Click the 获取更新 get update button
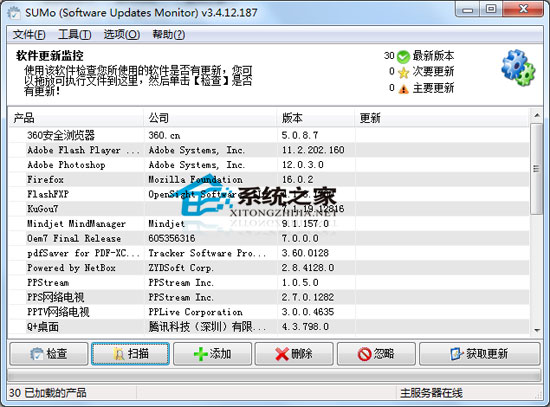The width and height of the screenshot is (550, 407). [479, 354]
